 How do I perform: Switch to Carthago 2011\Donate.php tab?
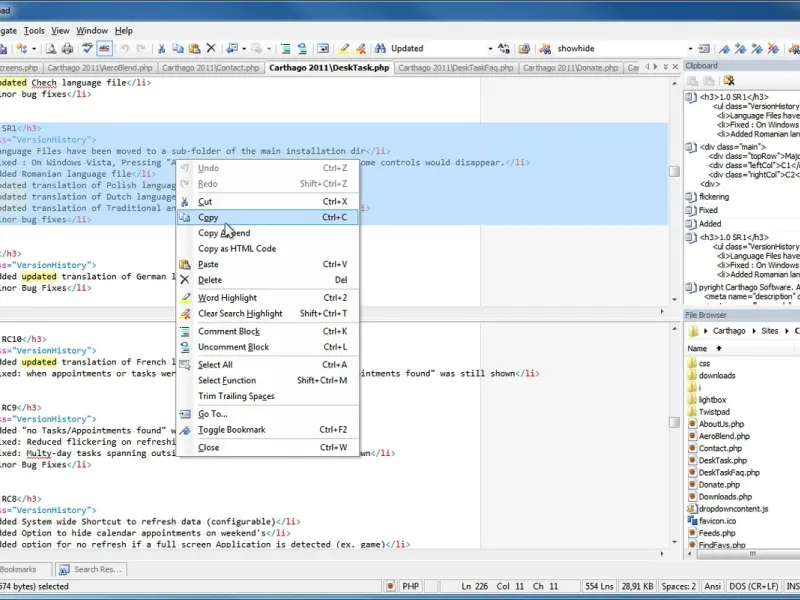pos(570,67)
